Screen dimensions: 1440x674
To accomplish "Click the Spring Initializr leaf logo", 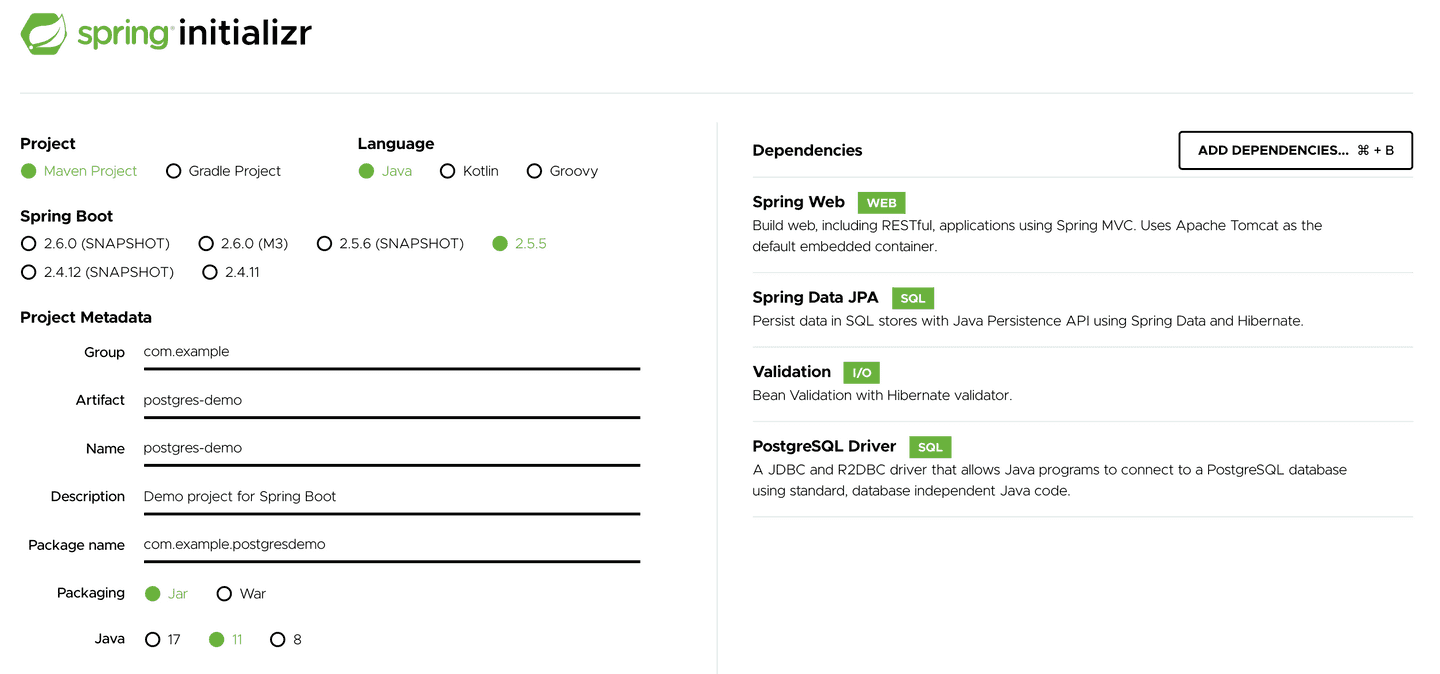I will coord(44,34).
